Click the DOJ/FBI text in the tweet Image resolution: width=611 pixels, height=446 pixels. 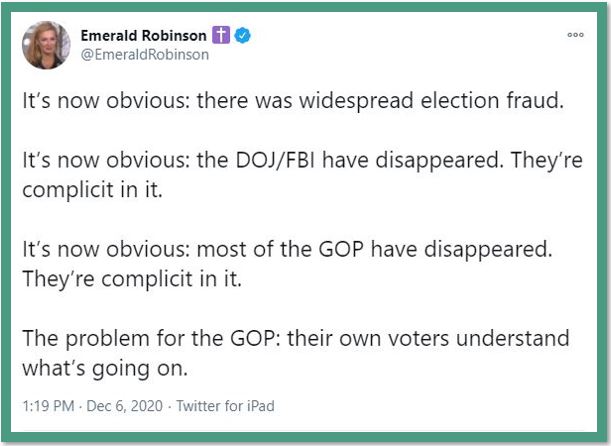point(275,160)
